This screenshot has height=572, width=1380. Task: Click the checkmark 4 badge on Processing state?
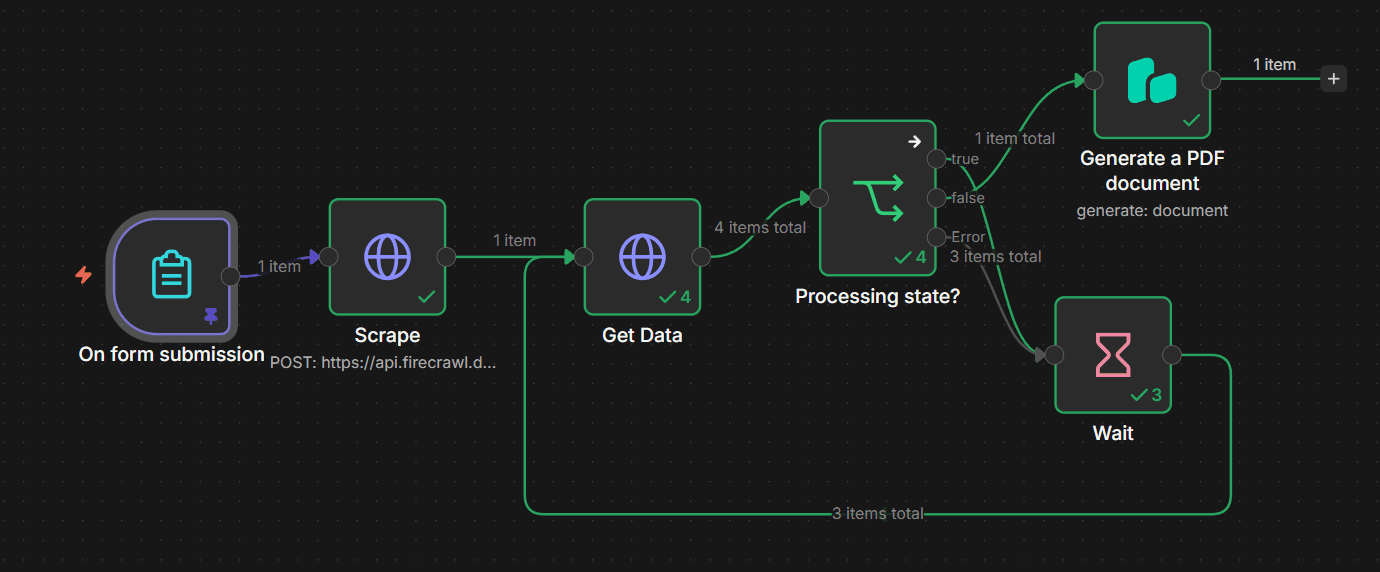(910, 258)
